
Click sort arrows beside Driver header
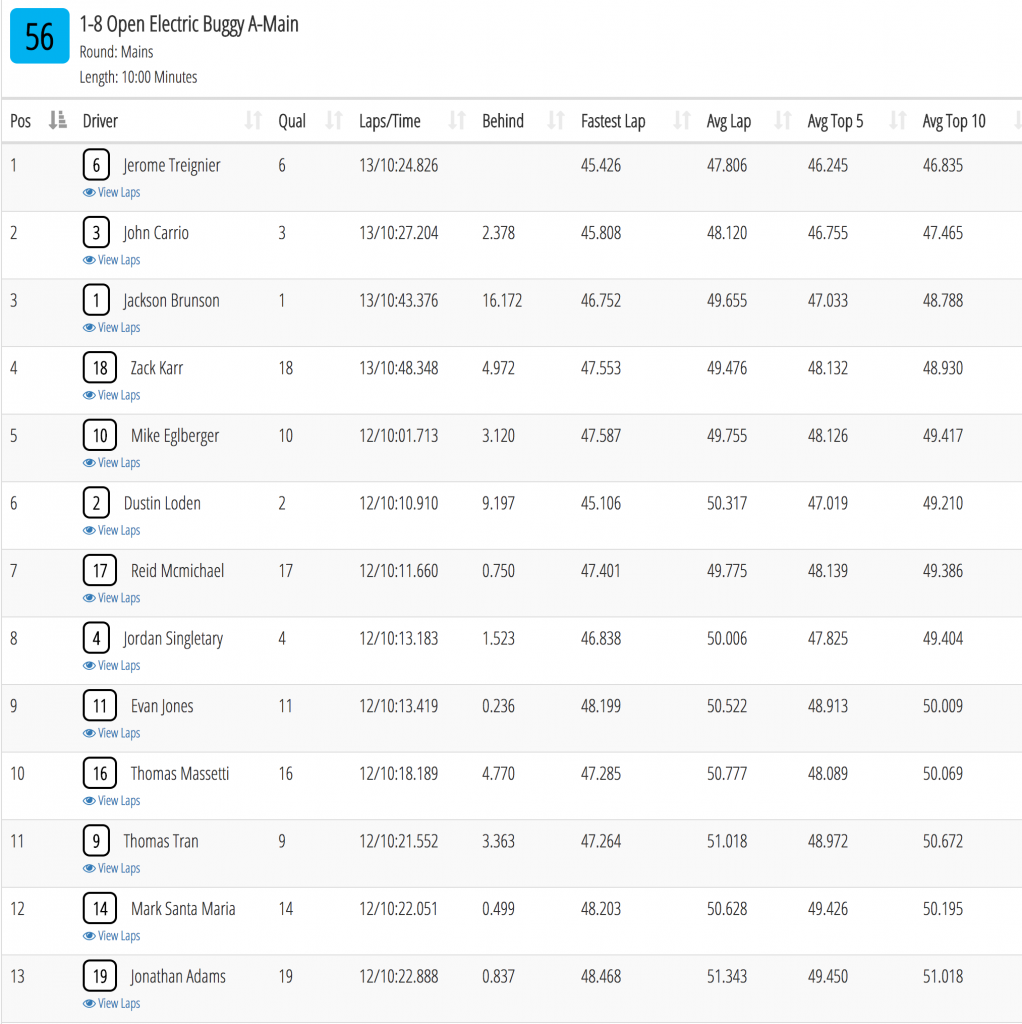pyautogui.click(x=253, y=121)
